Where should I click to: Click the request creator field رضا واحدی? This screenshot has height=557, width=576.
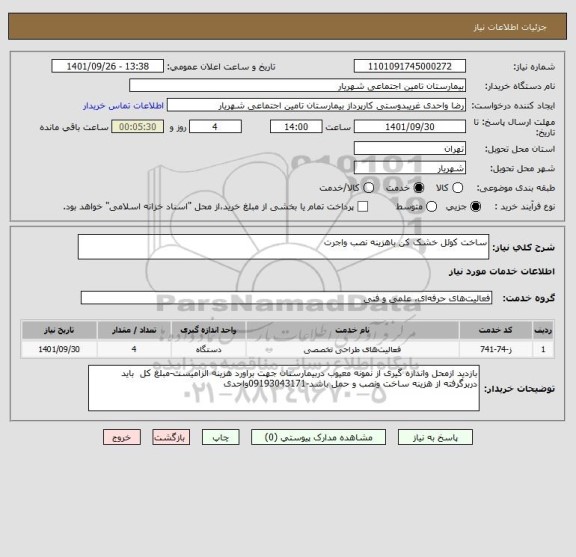(x=316, y=106)
